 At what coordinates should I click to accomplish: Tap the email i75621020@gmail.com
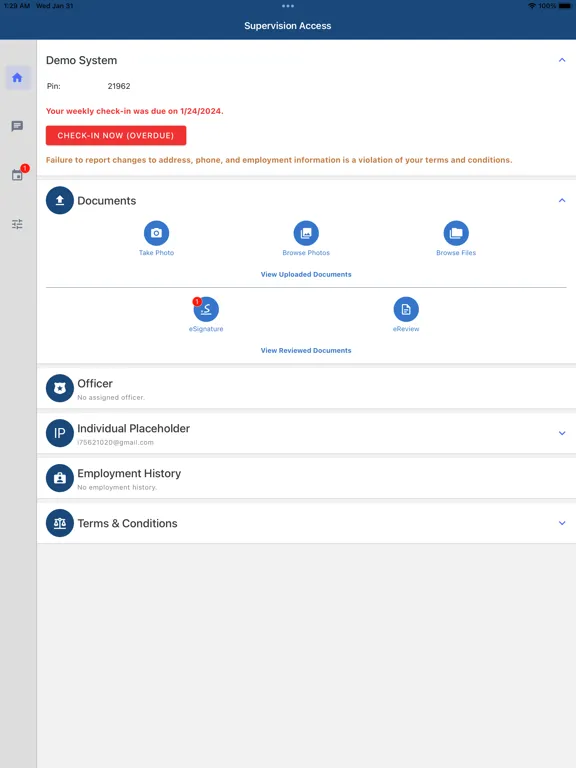[x=116, y=442]
